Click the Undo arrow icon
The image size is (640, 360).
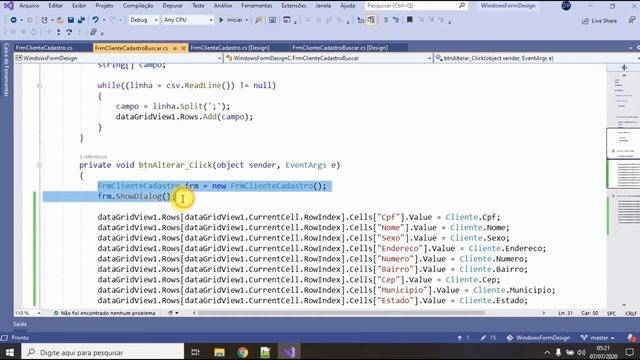coord(96,20)
